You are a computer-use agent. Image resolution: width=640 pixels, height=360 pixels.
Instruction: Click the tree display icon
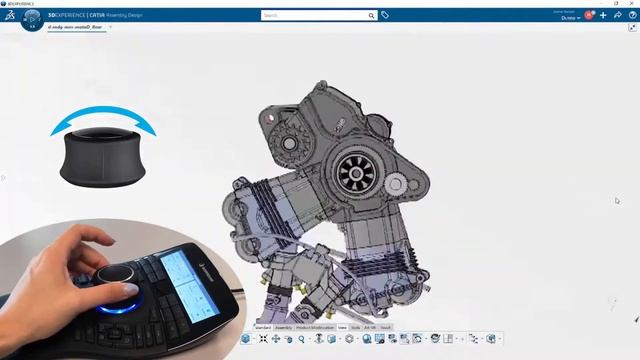[473, 339]
